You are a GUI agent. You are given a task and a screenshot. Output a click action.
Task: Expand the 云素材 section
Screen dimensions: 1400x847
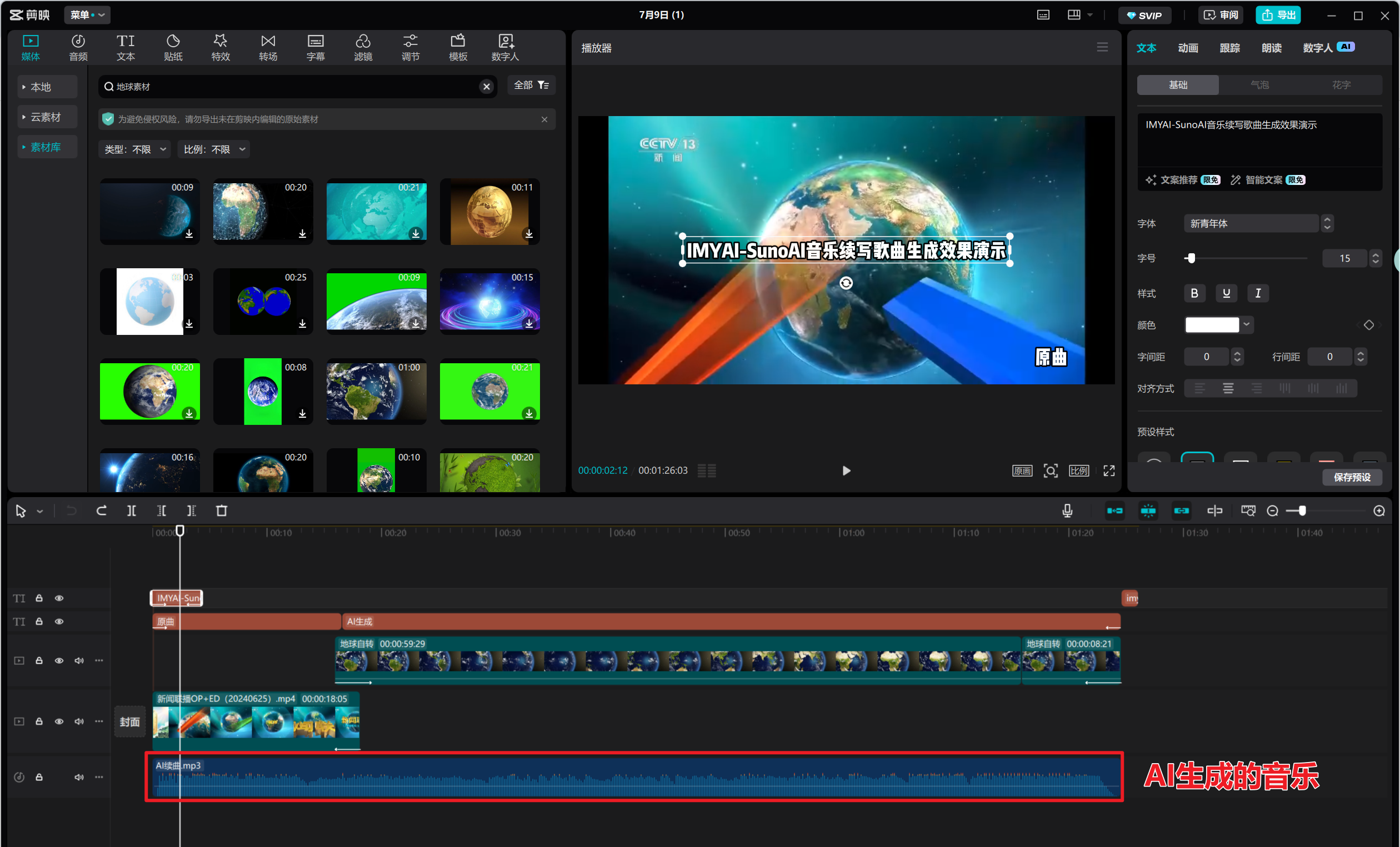tap(47, 117)
